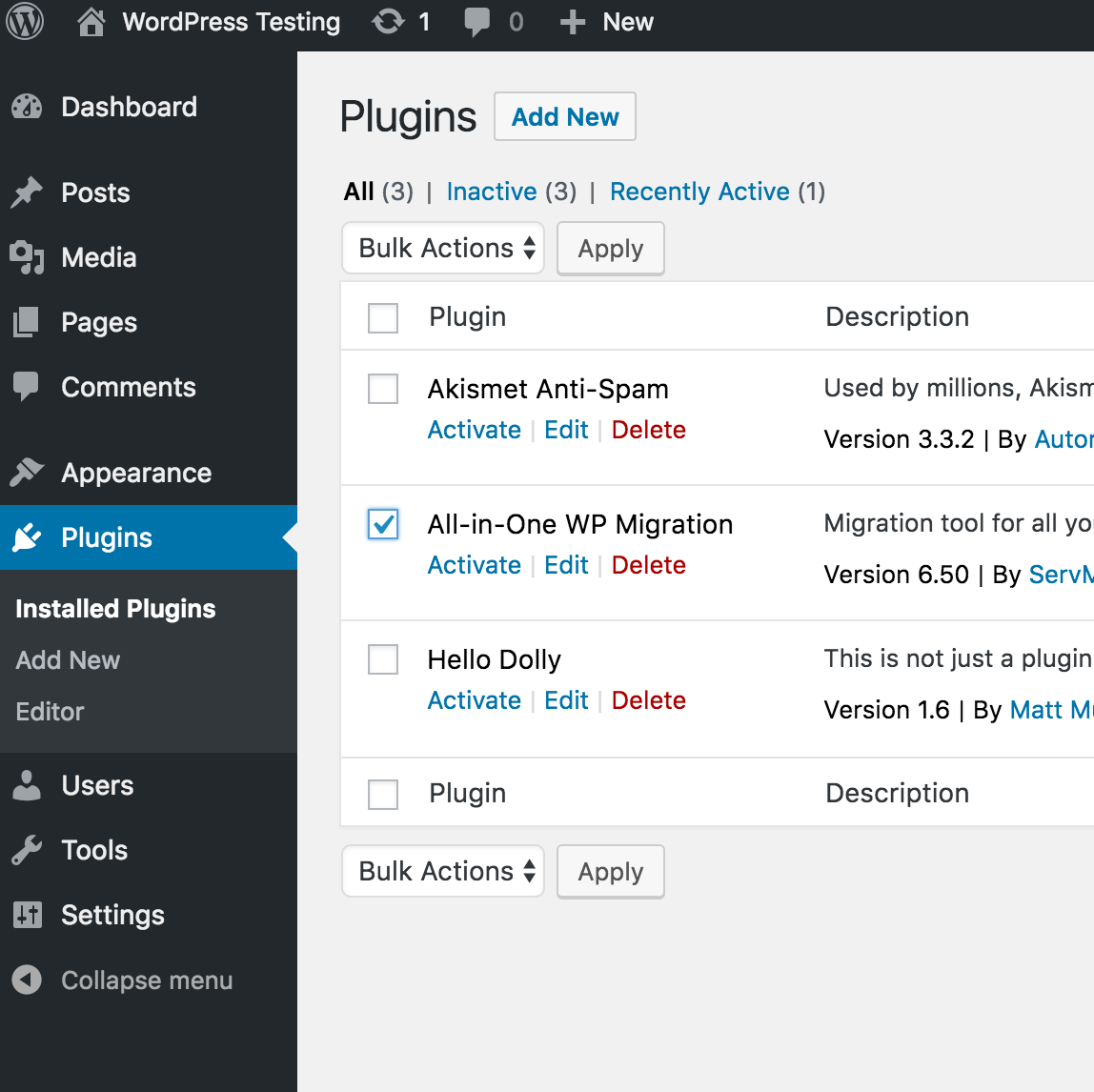The width and height of the screenshot is (1094, 1092).
Task: Click the Plugins plug icon
Action: point(28,537)
